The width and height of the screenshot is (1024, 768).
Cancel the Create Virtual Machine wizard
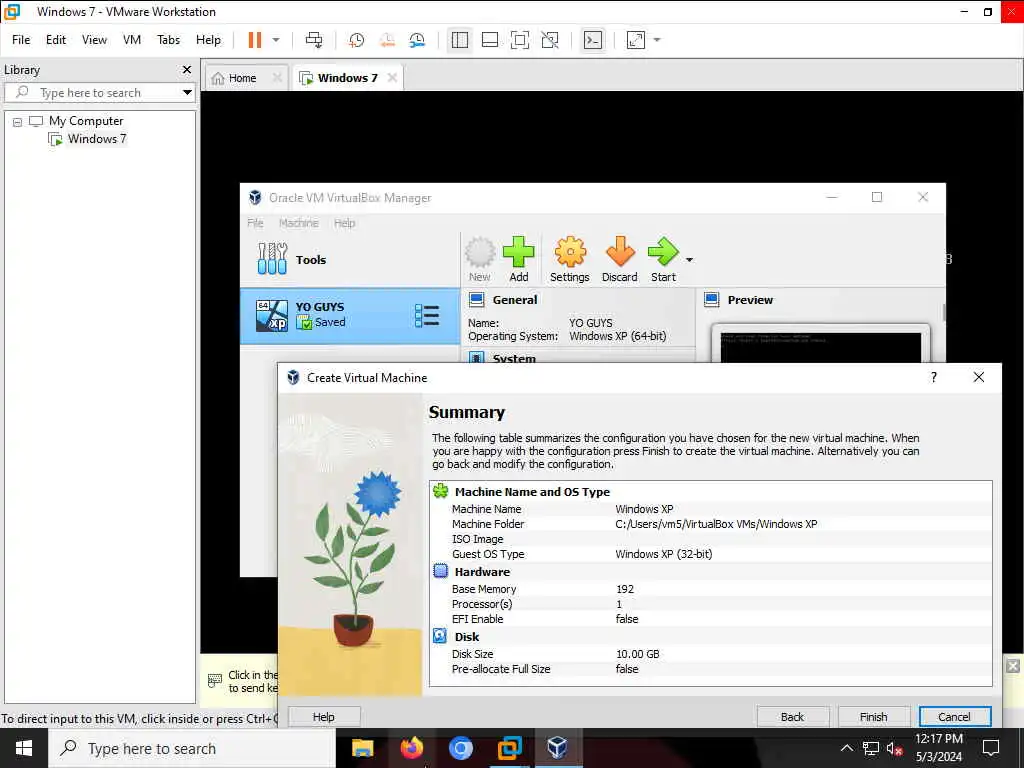955,716
